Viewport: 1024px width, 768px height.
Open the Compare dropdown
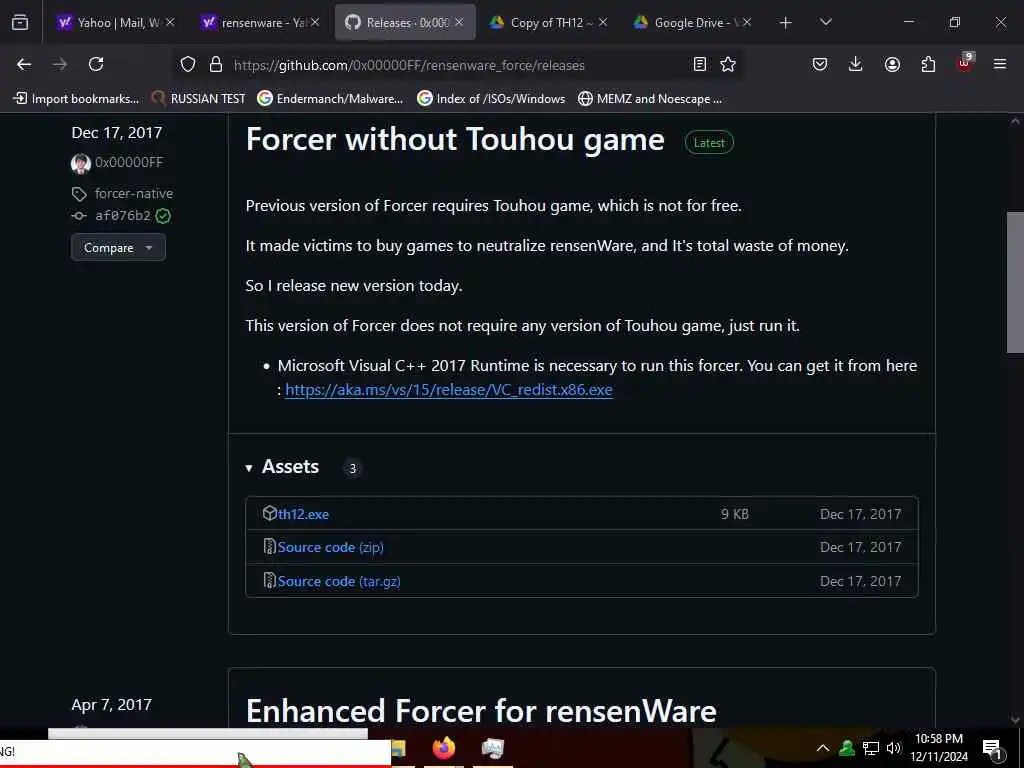(x=118, y=248)
